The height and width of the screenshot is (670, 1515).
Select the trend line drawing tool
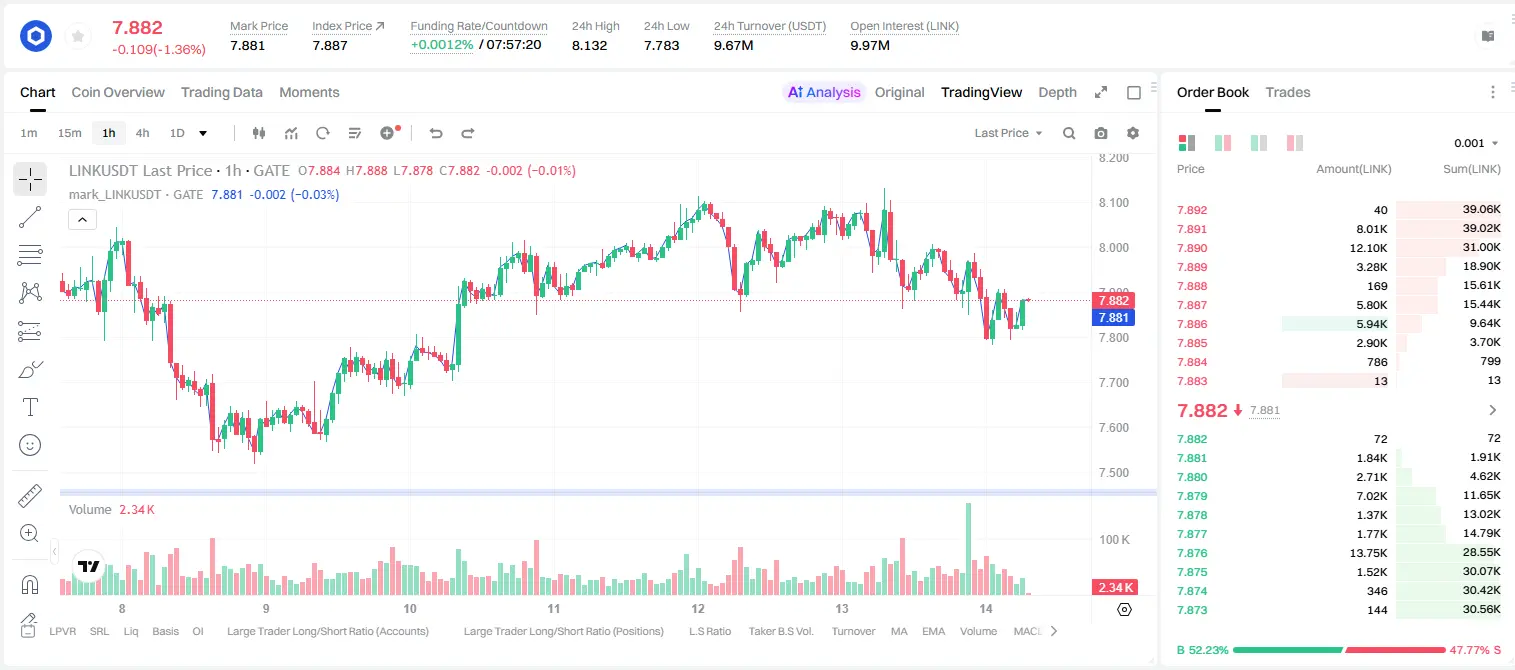pos(30,217)
